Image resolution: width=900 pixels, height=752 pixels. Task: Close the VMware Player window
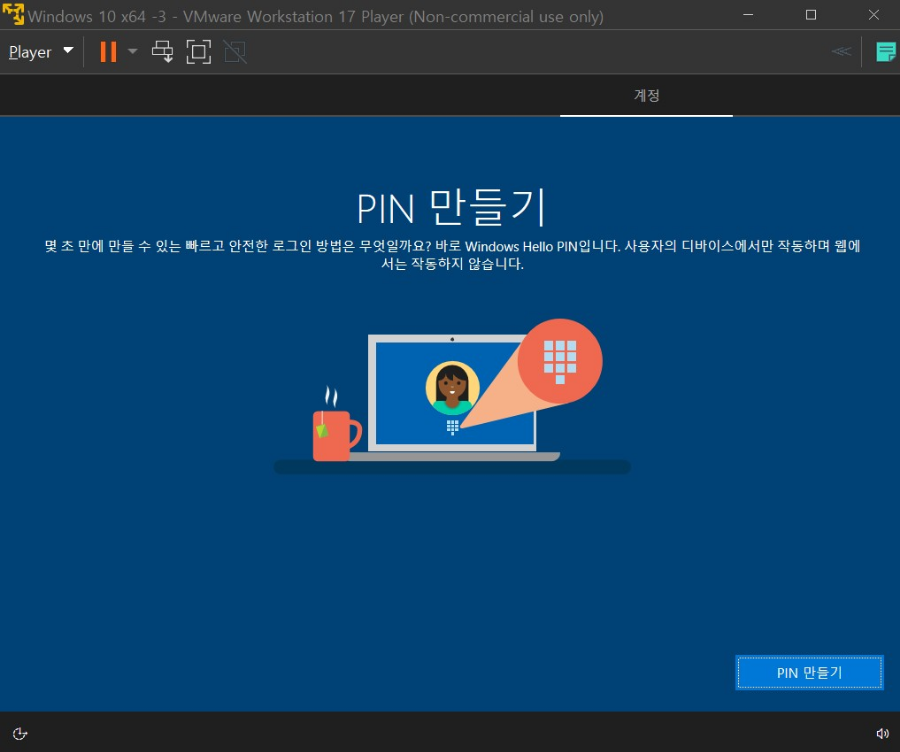coord(874,15)
